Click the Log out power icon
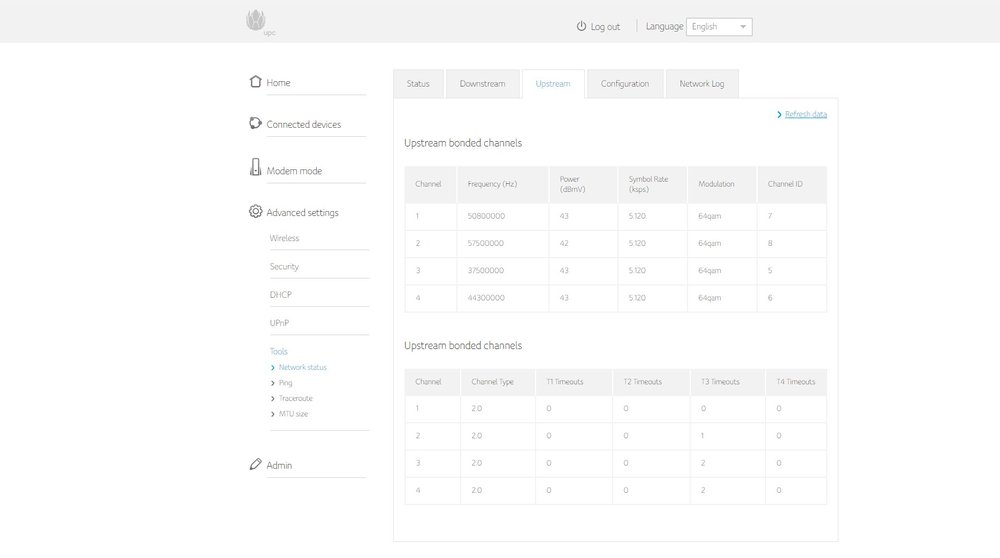 point(581,26)
